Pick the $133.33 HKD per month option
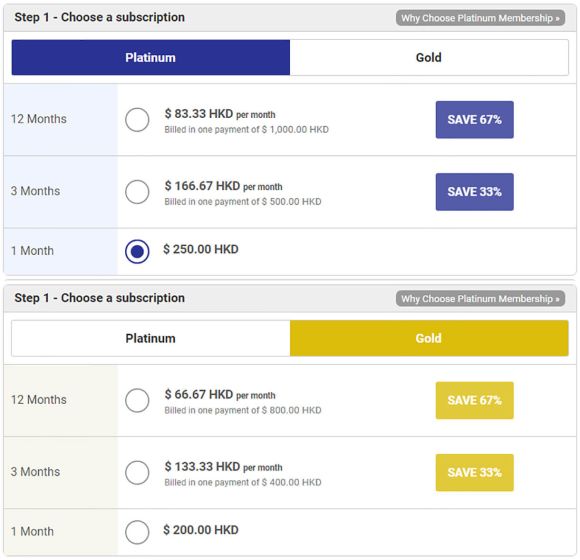Viewport: 580px width, 560px height. coord(137,473)
